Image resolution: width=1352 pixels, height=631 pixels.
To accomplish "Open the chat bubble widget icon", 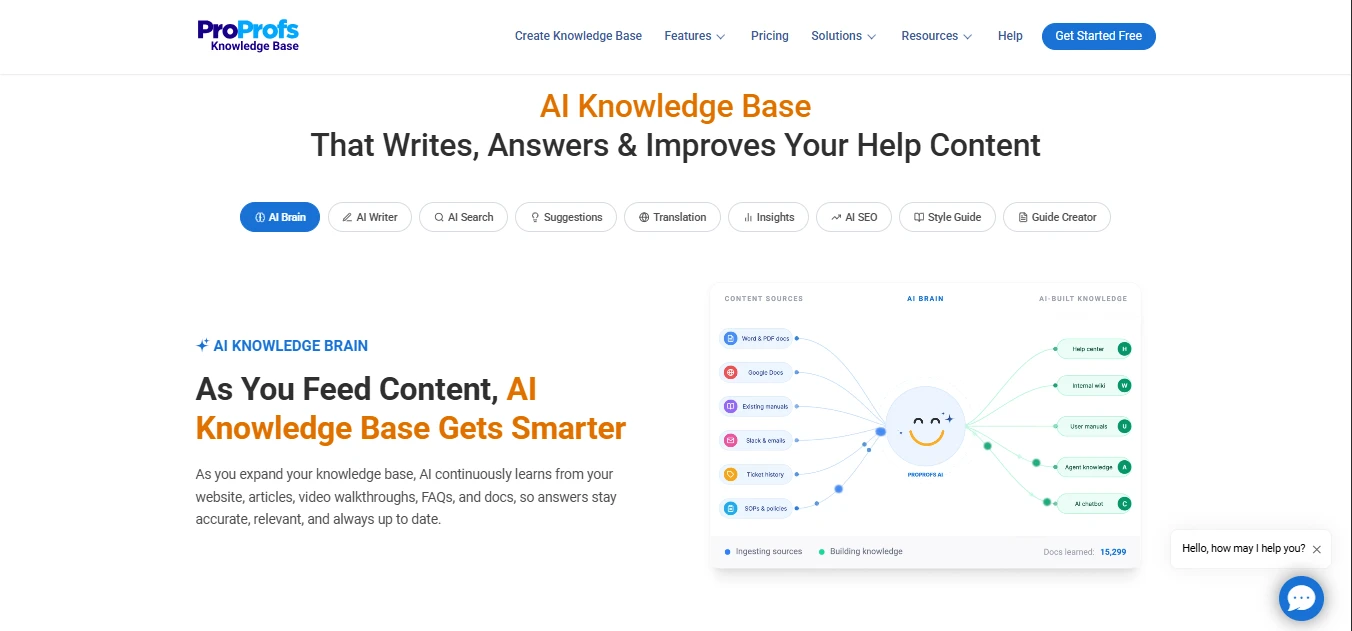I will tap(1301, 598).
